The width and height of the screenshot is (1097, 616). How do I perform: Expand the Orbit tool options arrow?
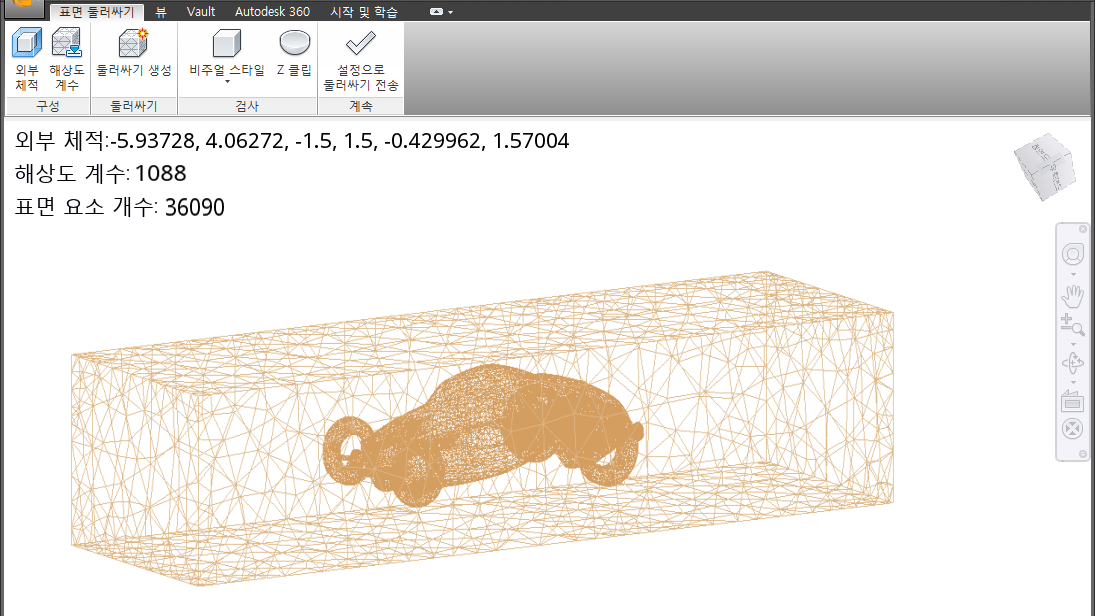point(1073,383)
